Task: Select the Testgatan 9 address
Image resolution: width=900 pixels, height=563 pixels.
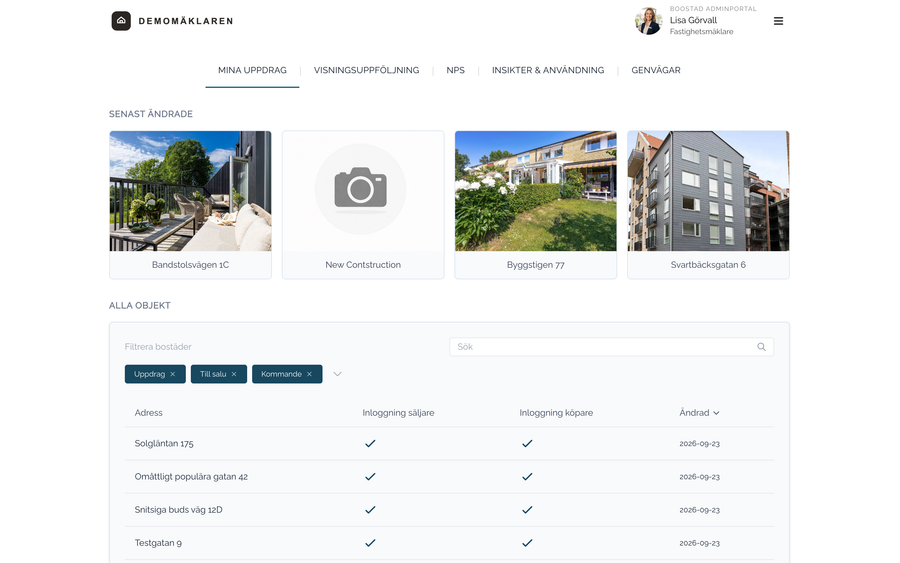Action: tap(158, 543)
